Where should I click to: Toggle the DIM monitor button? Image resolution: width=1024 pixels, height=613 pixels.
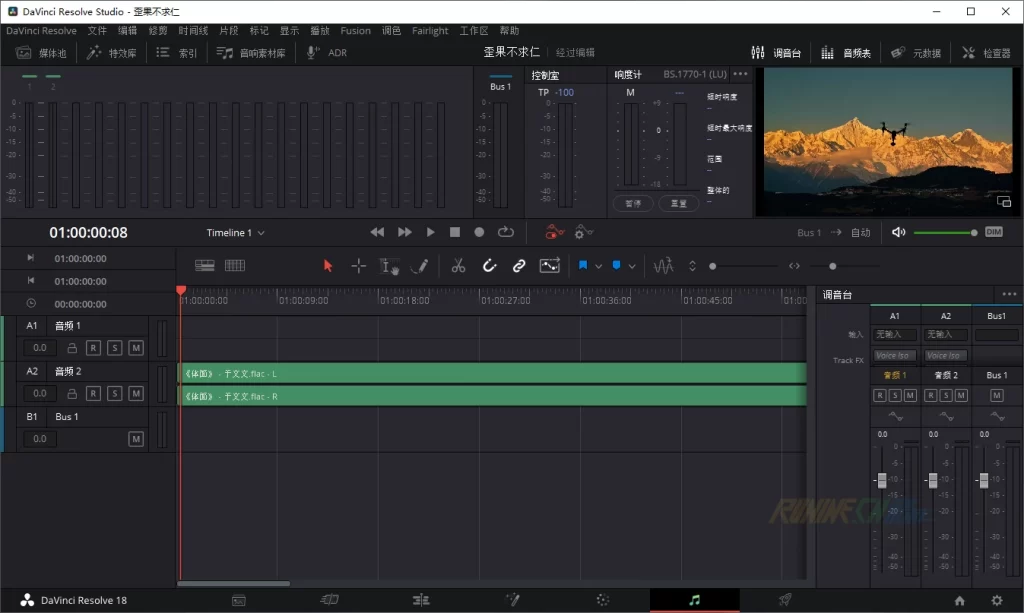click(x=993, y=232)
